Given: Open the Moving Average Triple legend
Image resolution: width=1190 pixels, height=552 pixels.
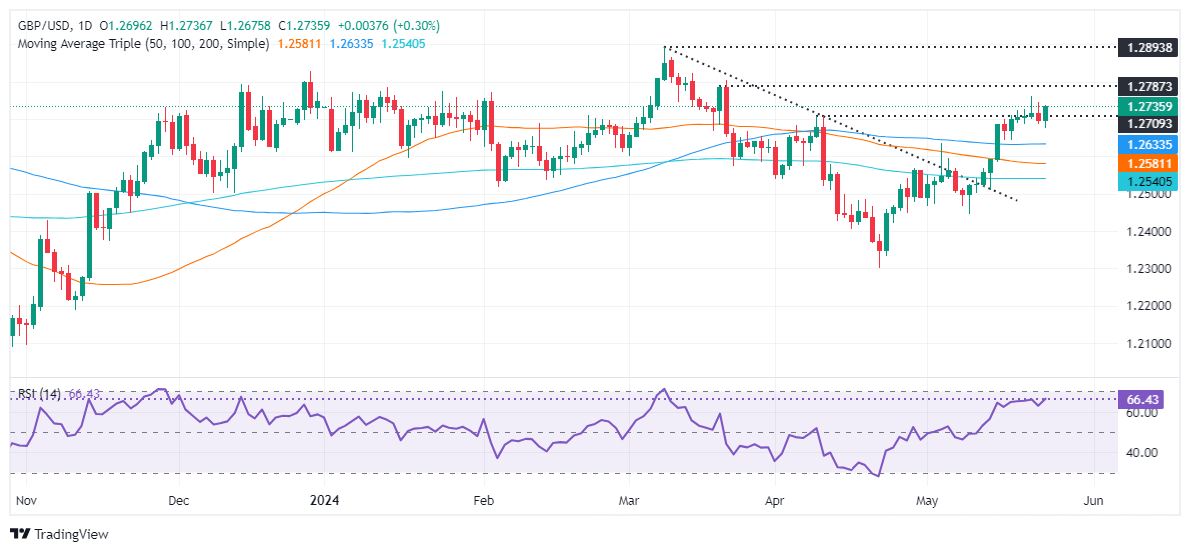Looking at the screenshot, I should [x=138, y=44].
